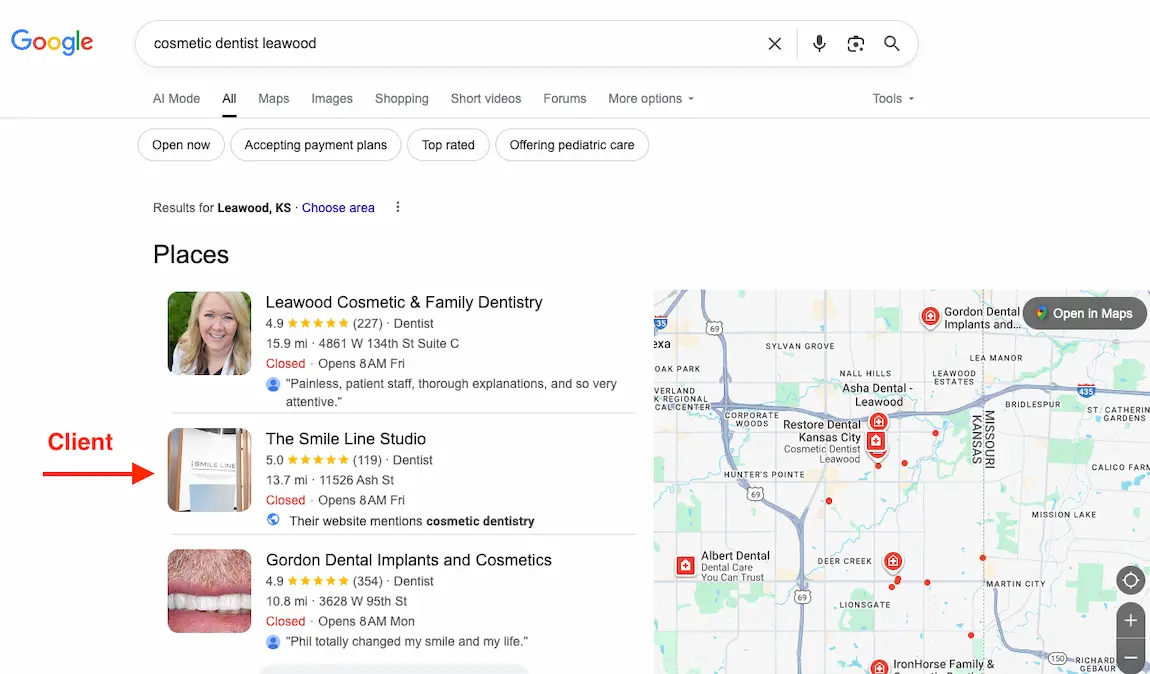Screen dimensions: 1150x674
Task: Click the map zoom in plus button
Action: (x=1131, y=620)
